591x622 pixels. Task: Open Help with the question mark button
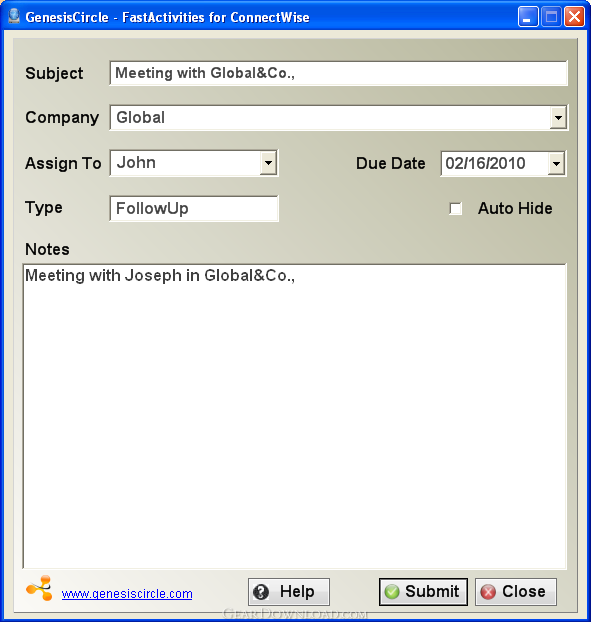click(x=289, y=592)
